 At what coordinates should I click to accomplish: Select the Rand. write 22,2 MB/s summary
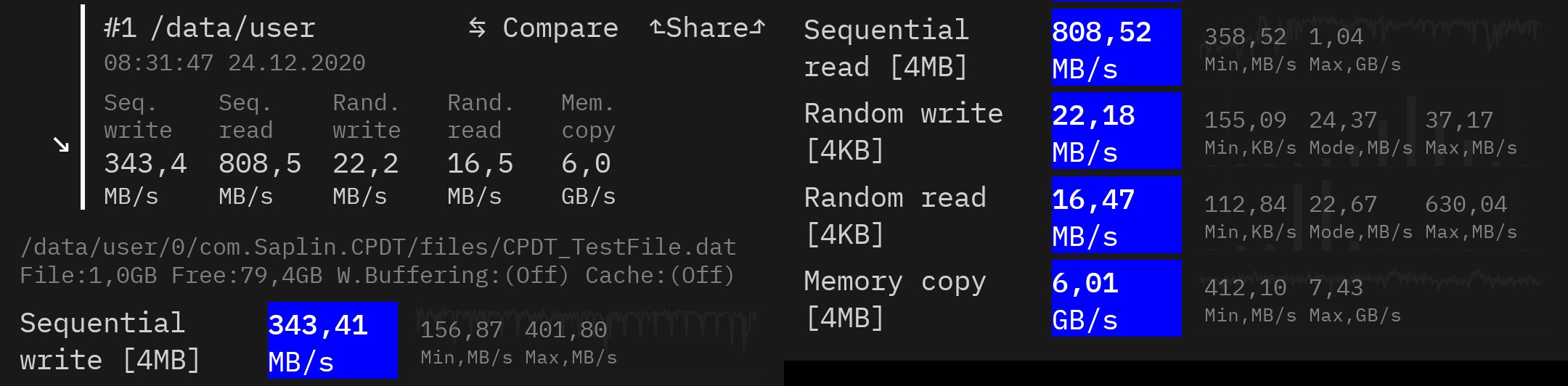366,149
